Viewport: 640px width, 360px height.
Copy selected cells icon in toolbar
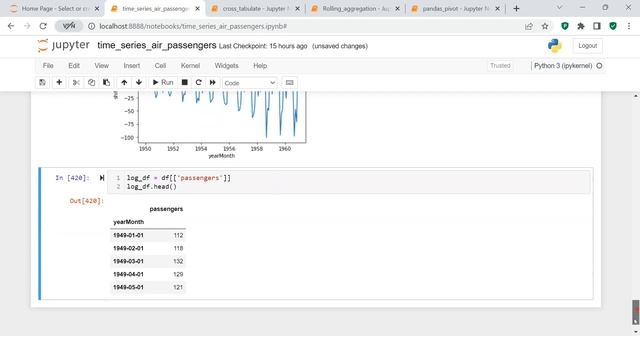click(x=91, y=82)
